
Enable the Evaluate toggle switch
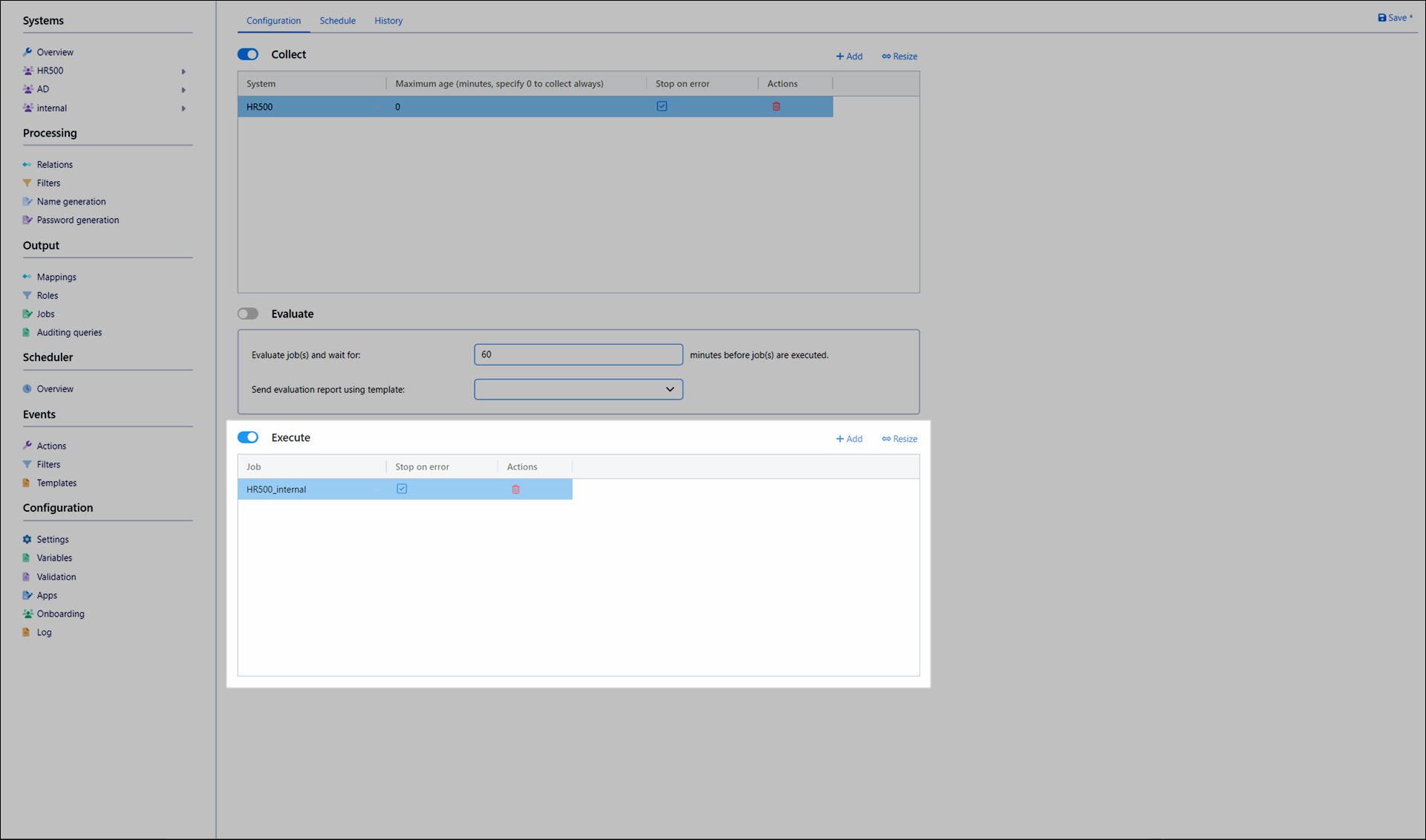point(248,313)
